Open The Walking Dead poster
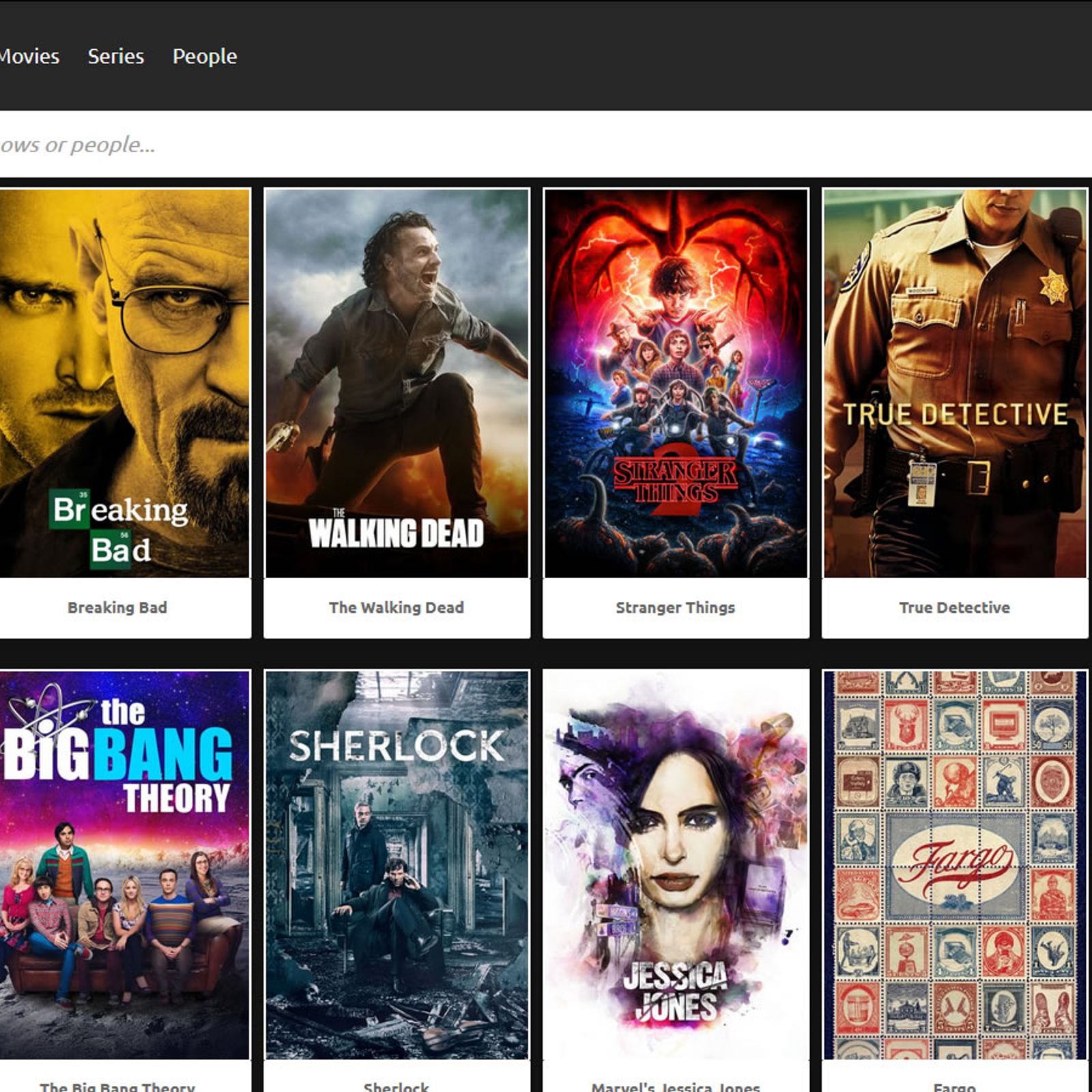1092x1092 pixels. coord(397,384)
